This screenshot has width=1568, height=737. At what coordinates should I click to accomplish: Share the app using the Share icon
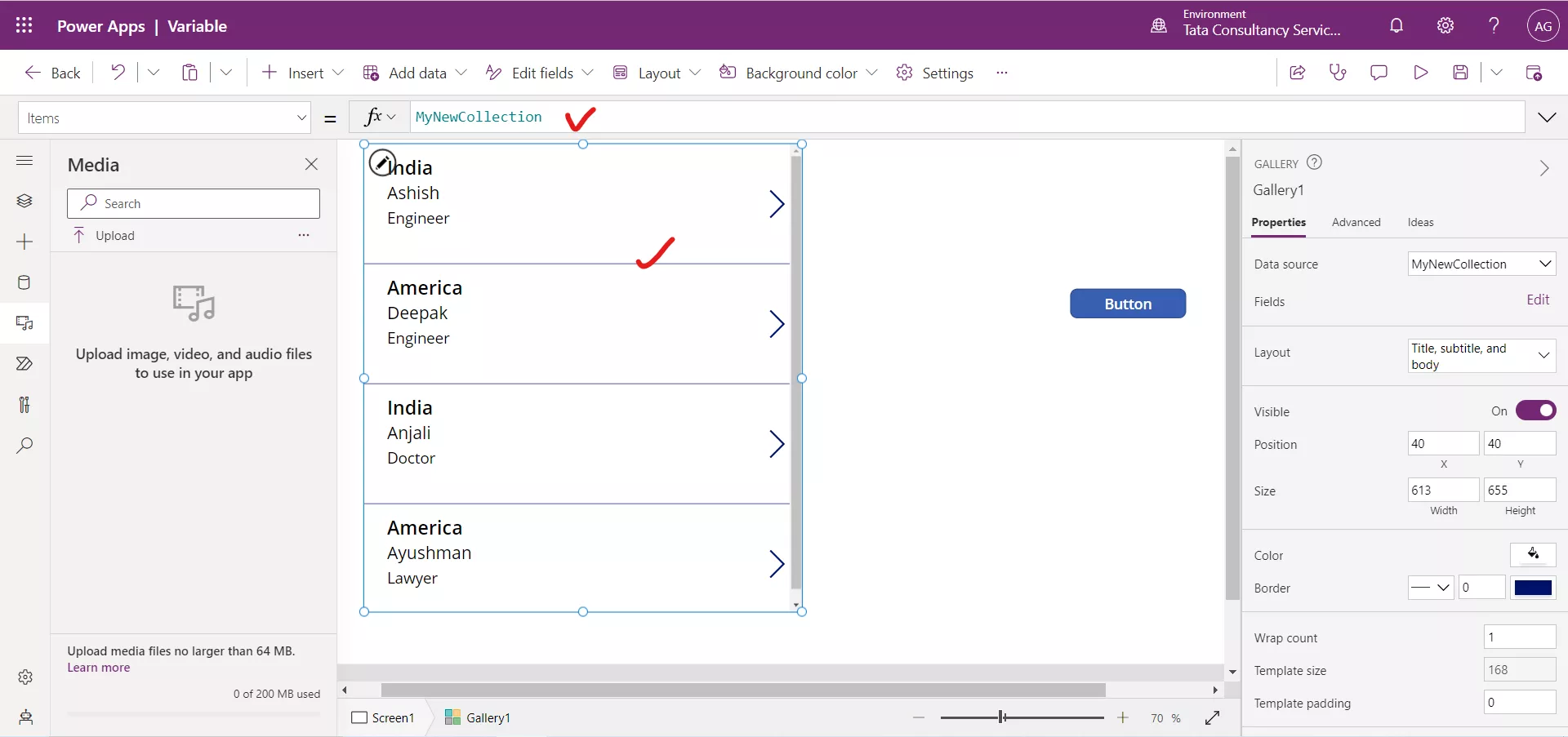(1297, 72)
